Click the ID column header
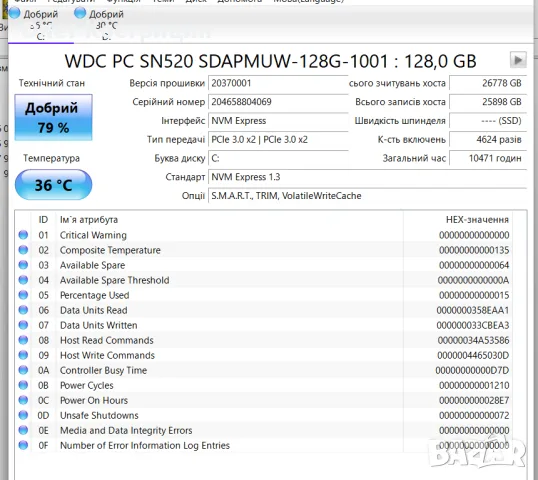The width and height of the screenshot is (538, 480). [43, 220]
